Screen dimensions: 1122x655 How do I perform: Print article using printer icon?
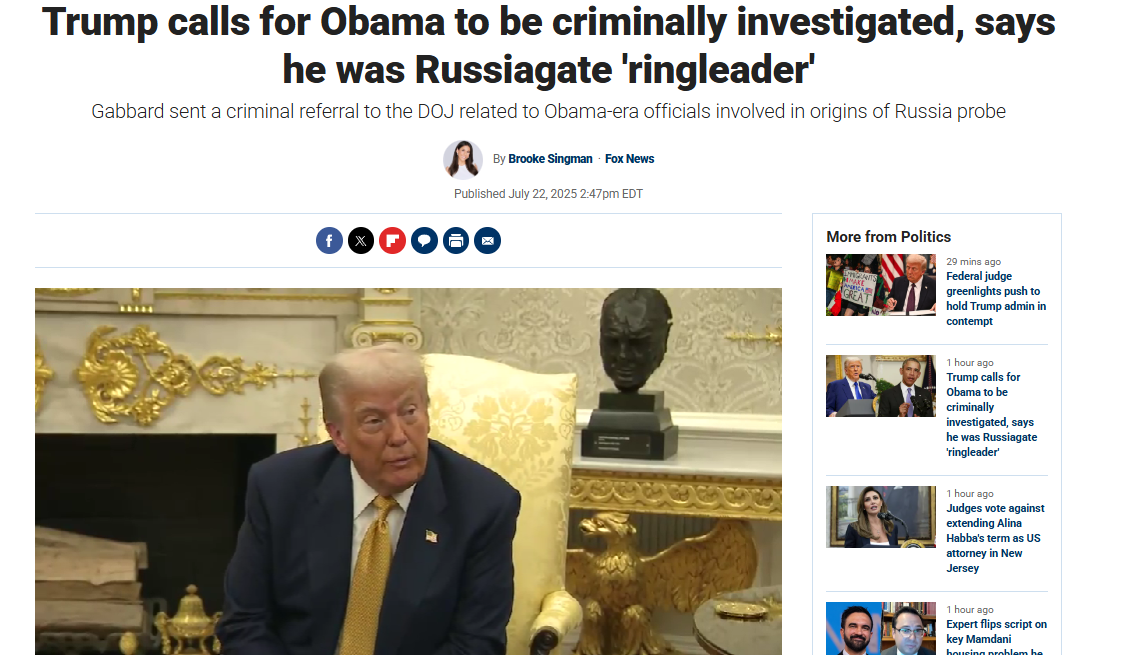(456, 241)
